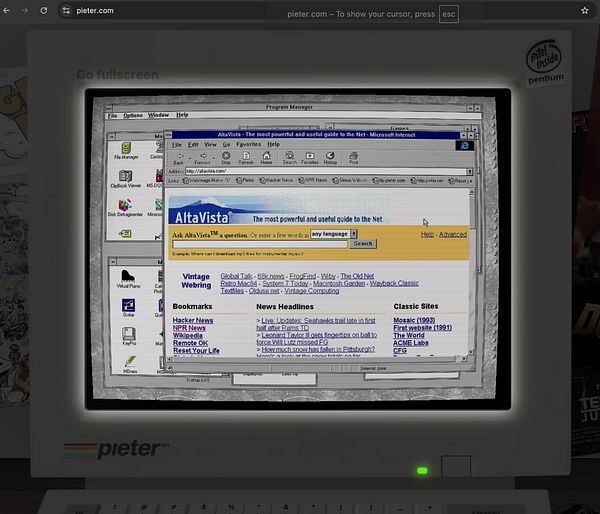Open Help menu in Internet Explorer

[273, 144]
